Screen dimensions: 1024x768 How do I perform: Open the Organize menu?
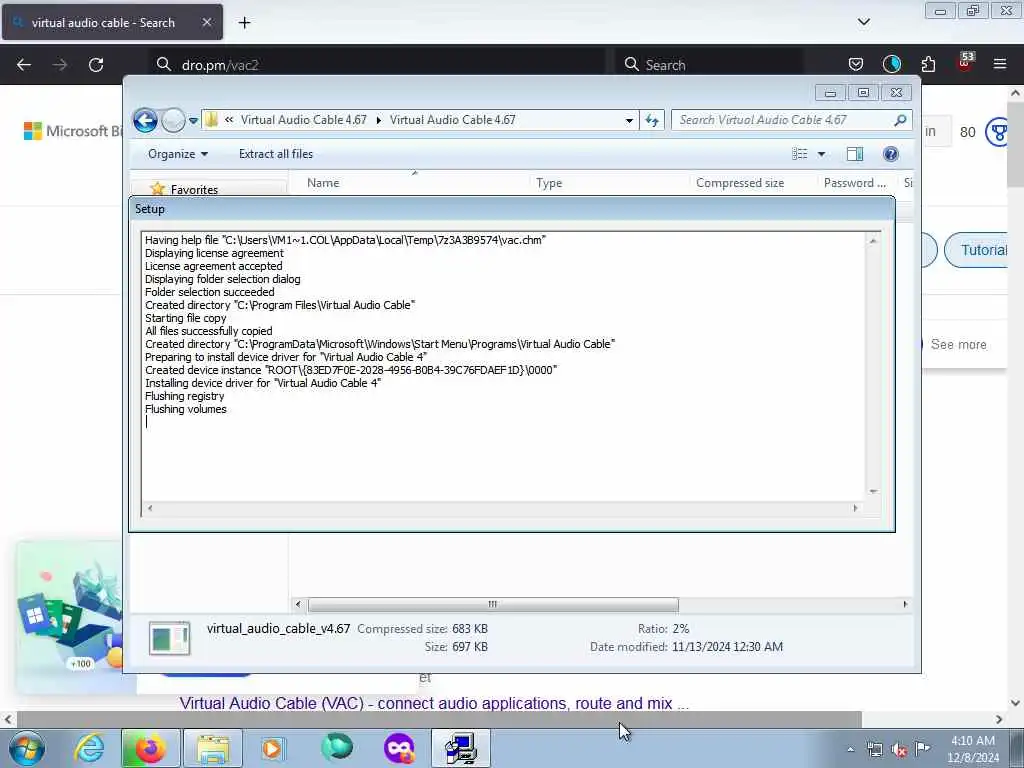(x=178, y=154)
